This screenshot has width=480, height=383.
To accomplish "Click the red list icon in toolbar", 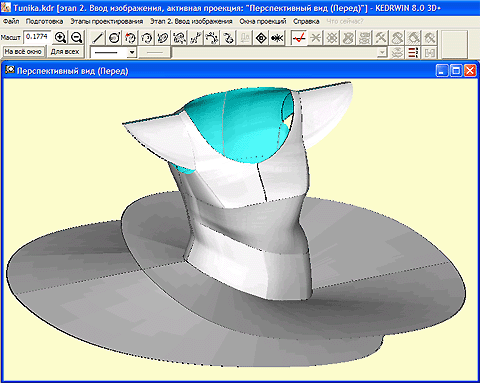I will click(413, 53).
